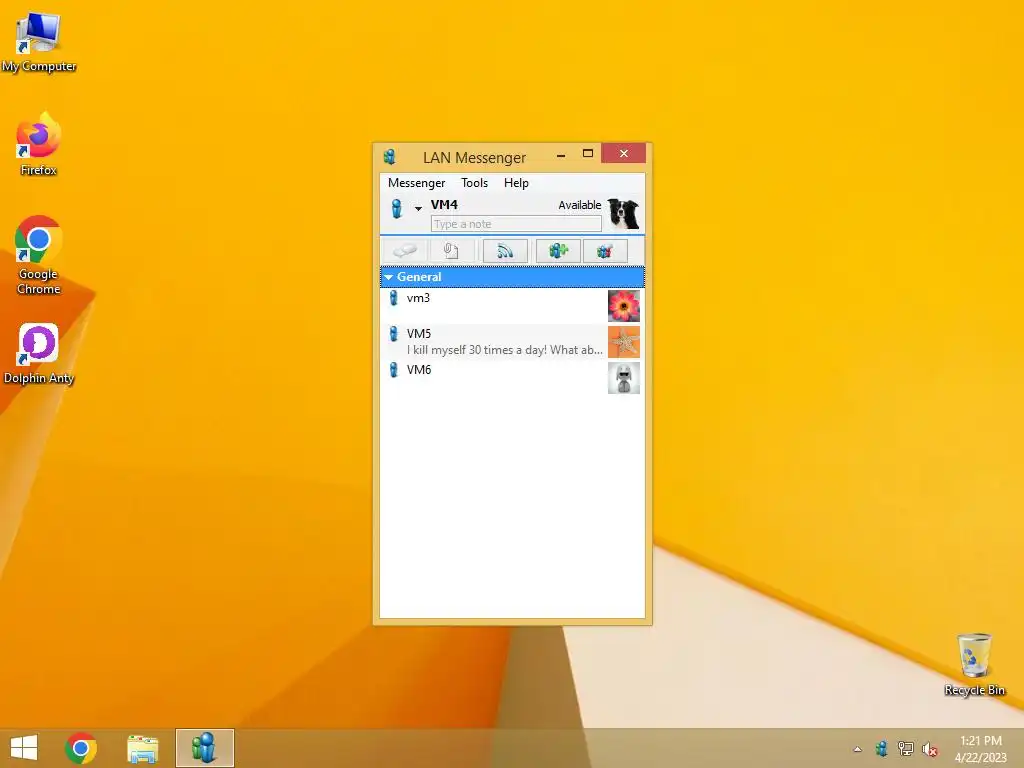Click the muted volume tray icon
The height and width of the screenshot is (768, 1024).
point(930,749)
